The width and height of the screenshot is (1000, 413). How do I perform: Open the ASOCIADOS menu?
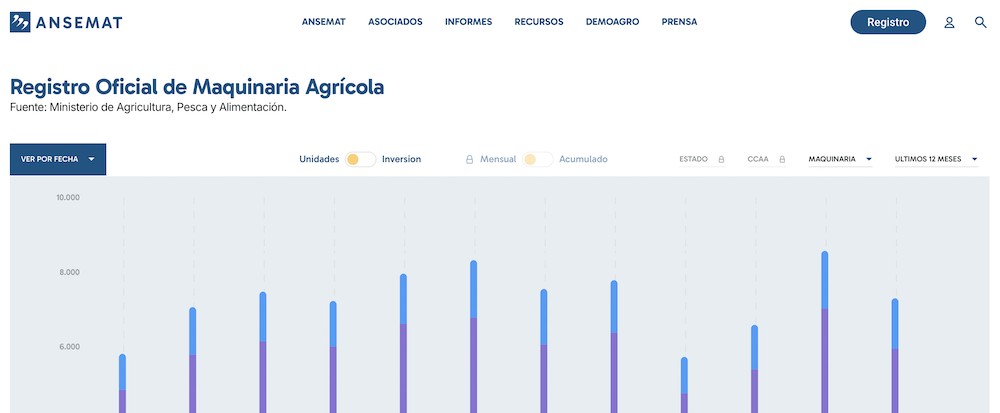point(395,22)
